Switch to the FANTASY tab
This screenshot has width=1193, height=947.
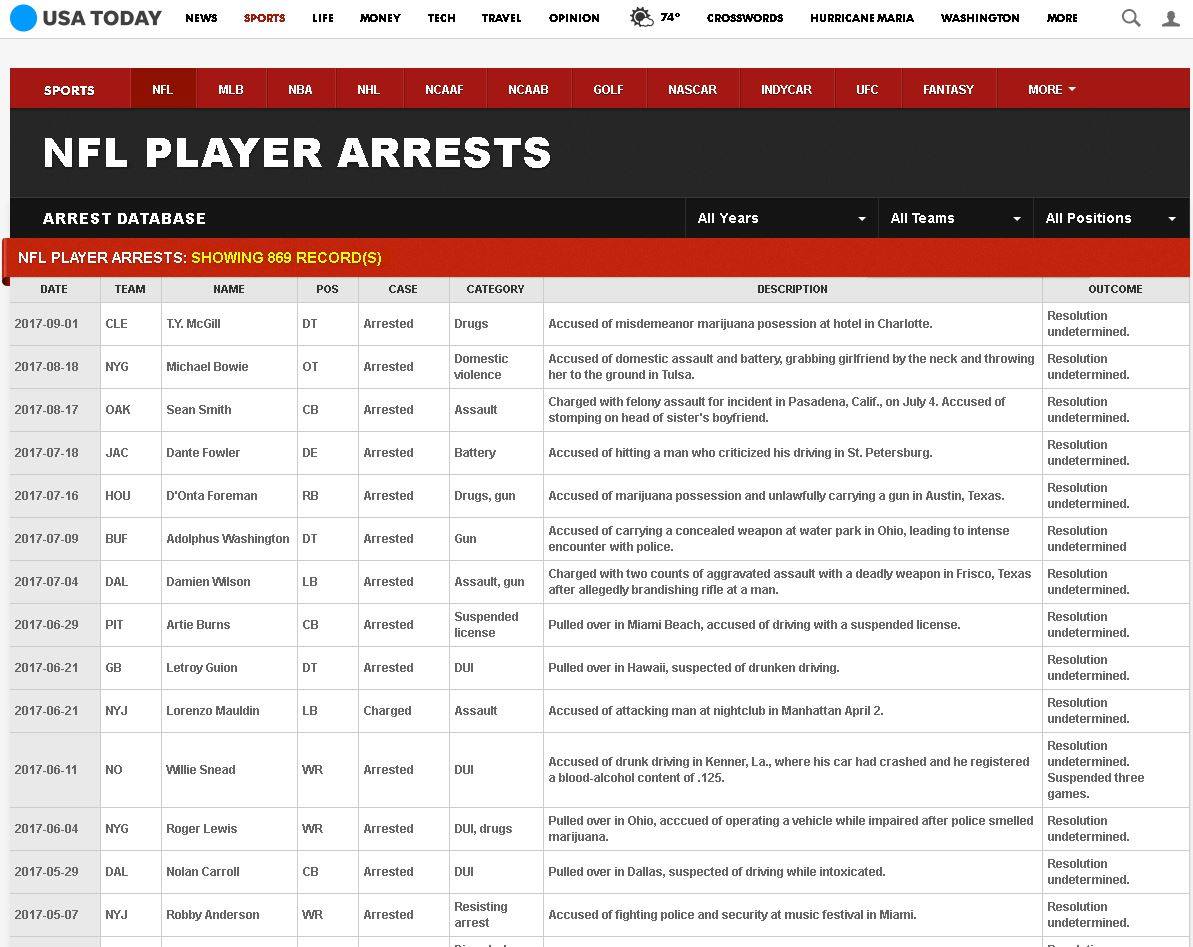(949, 89)
